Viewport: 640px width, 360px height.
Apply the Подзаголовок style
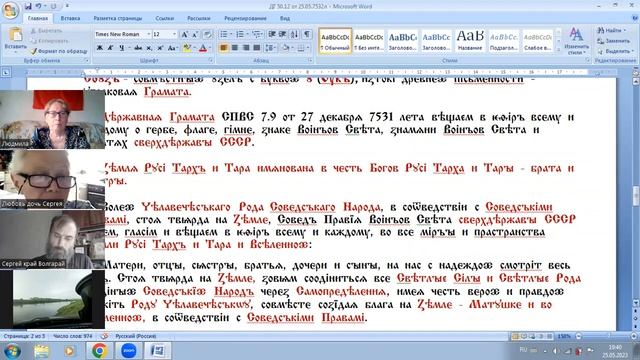click(504, 41)
